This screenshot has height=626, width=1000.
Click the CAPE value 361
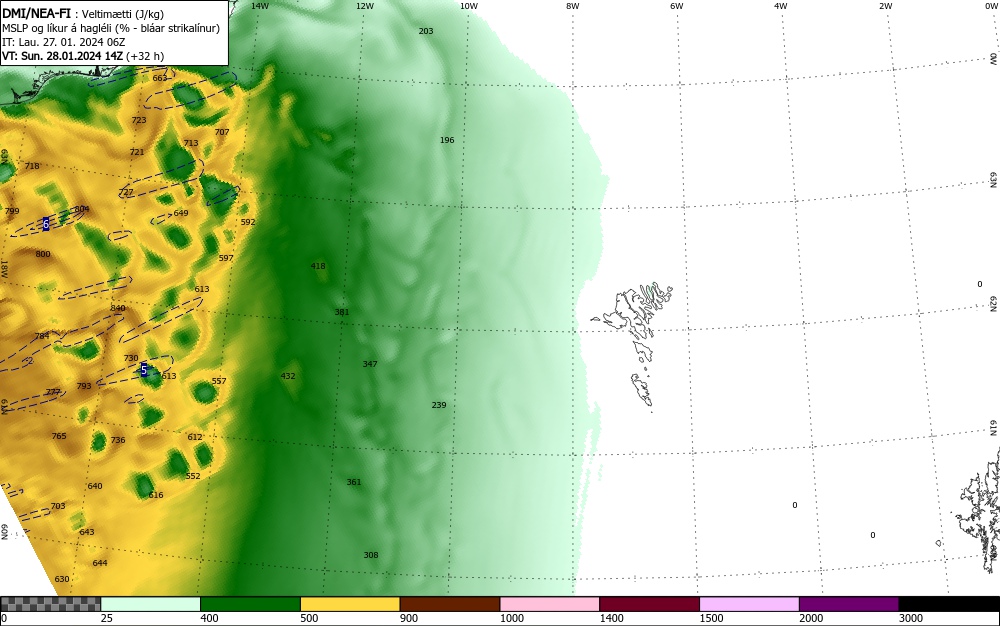point(354,482)
